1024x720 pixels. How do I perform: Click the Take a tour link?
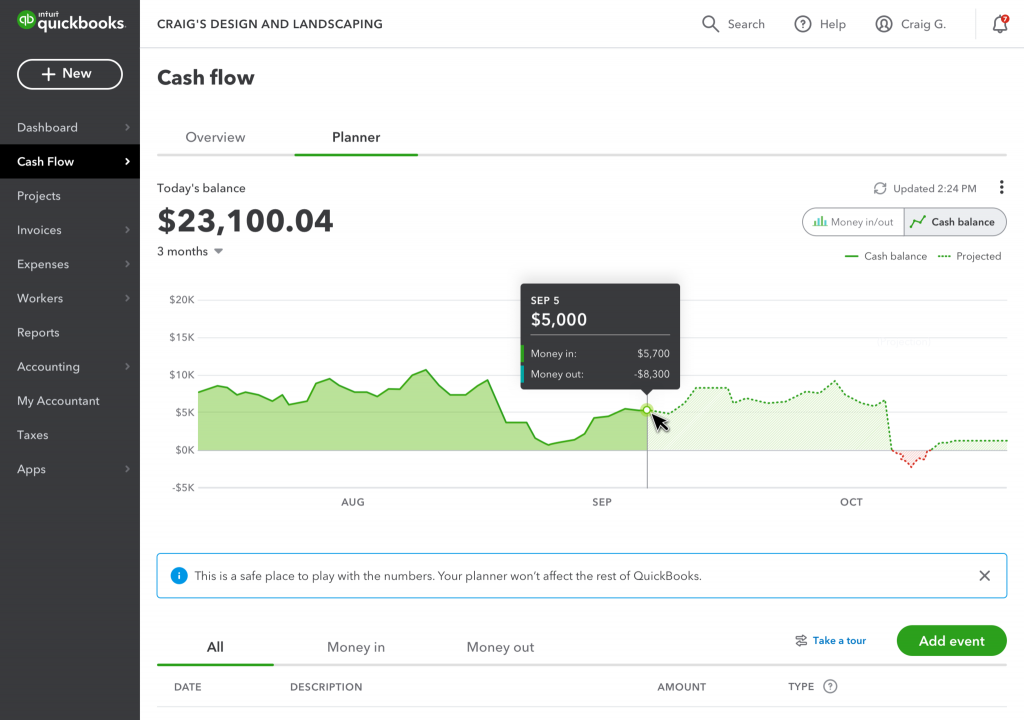839,641
